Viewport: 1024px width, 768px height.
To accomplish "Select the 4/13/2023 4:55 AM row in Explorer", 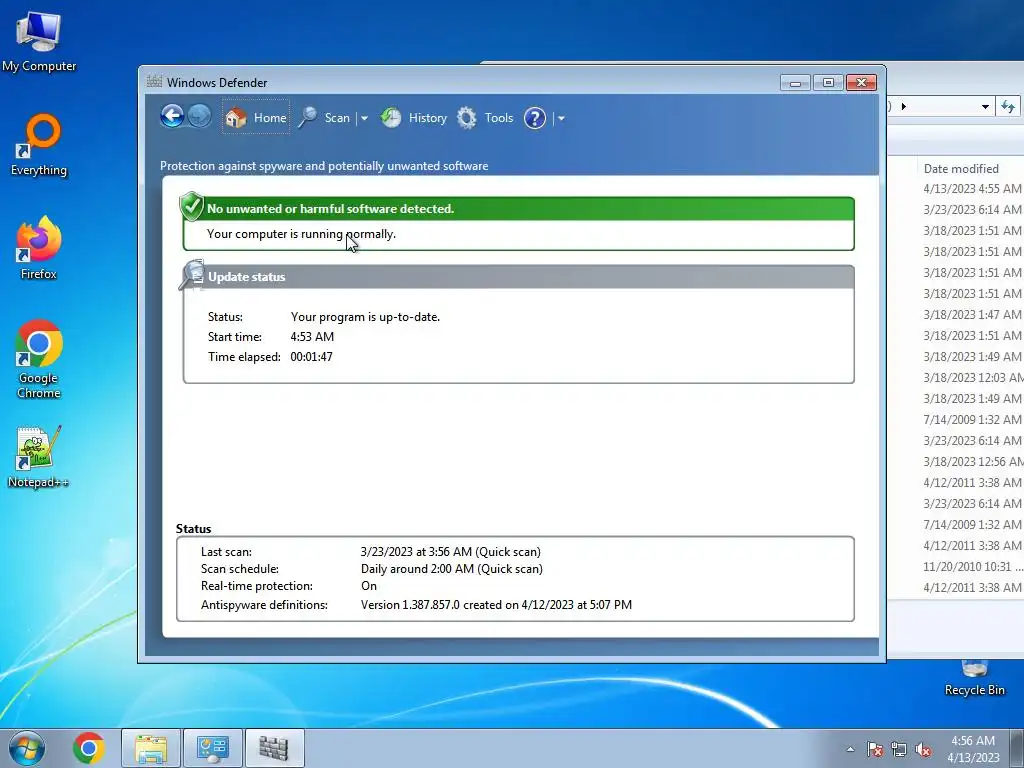I will [x=972, y=189].
